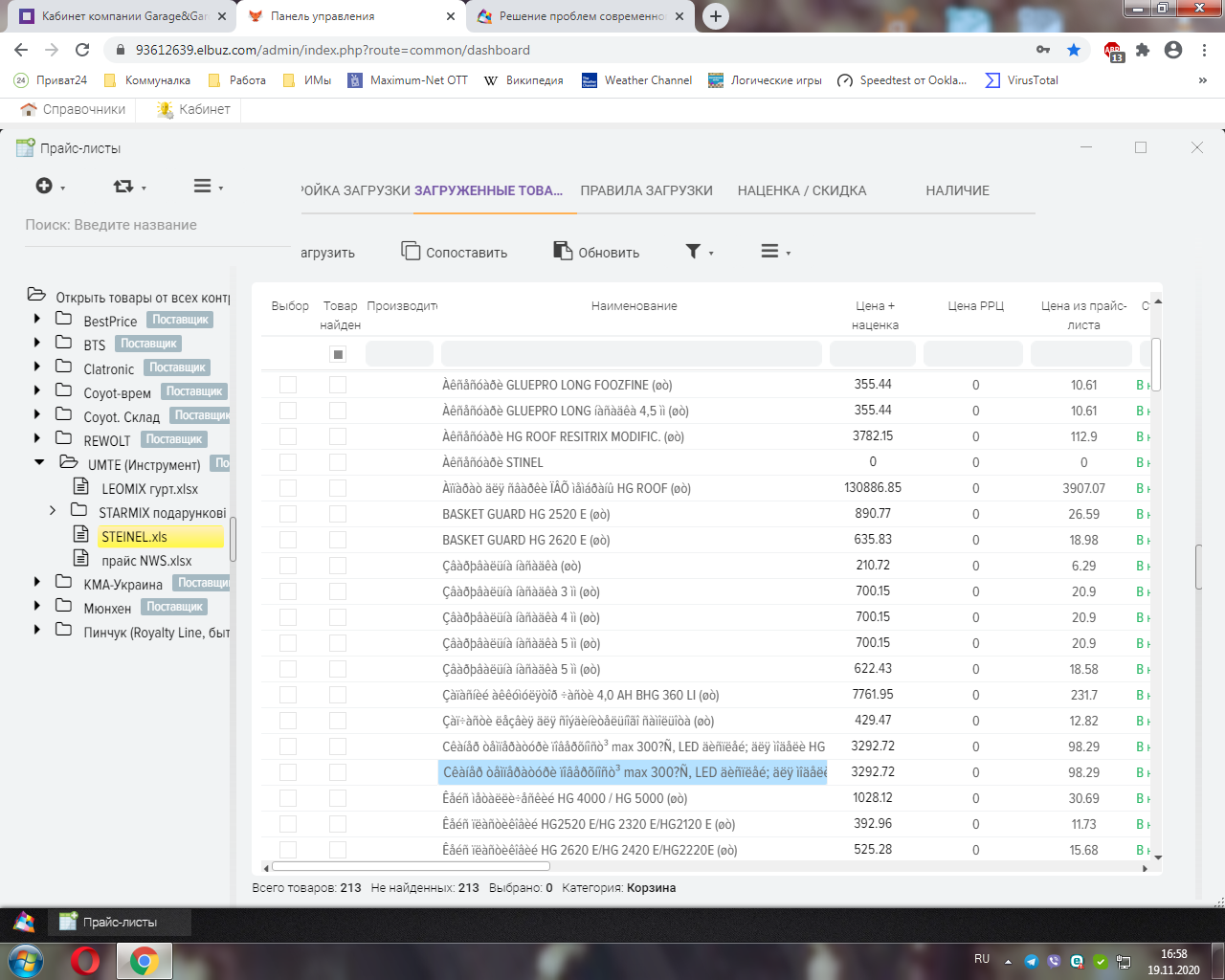Bookmark page with the star icon
1225x980 pixels.
pyautogui.click(x=1074, y=50)
